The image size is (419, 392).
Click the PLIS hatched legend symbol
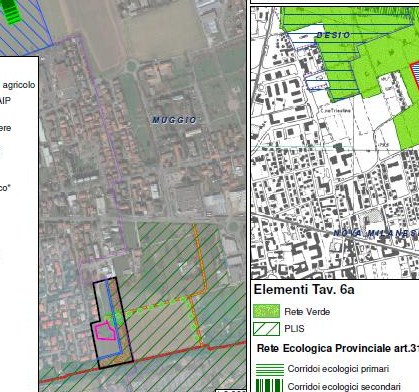[266, 329]
